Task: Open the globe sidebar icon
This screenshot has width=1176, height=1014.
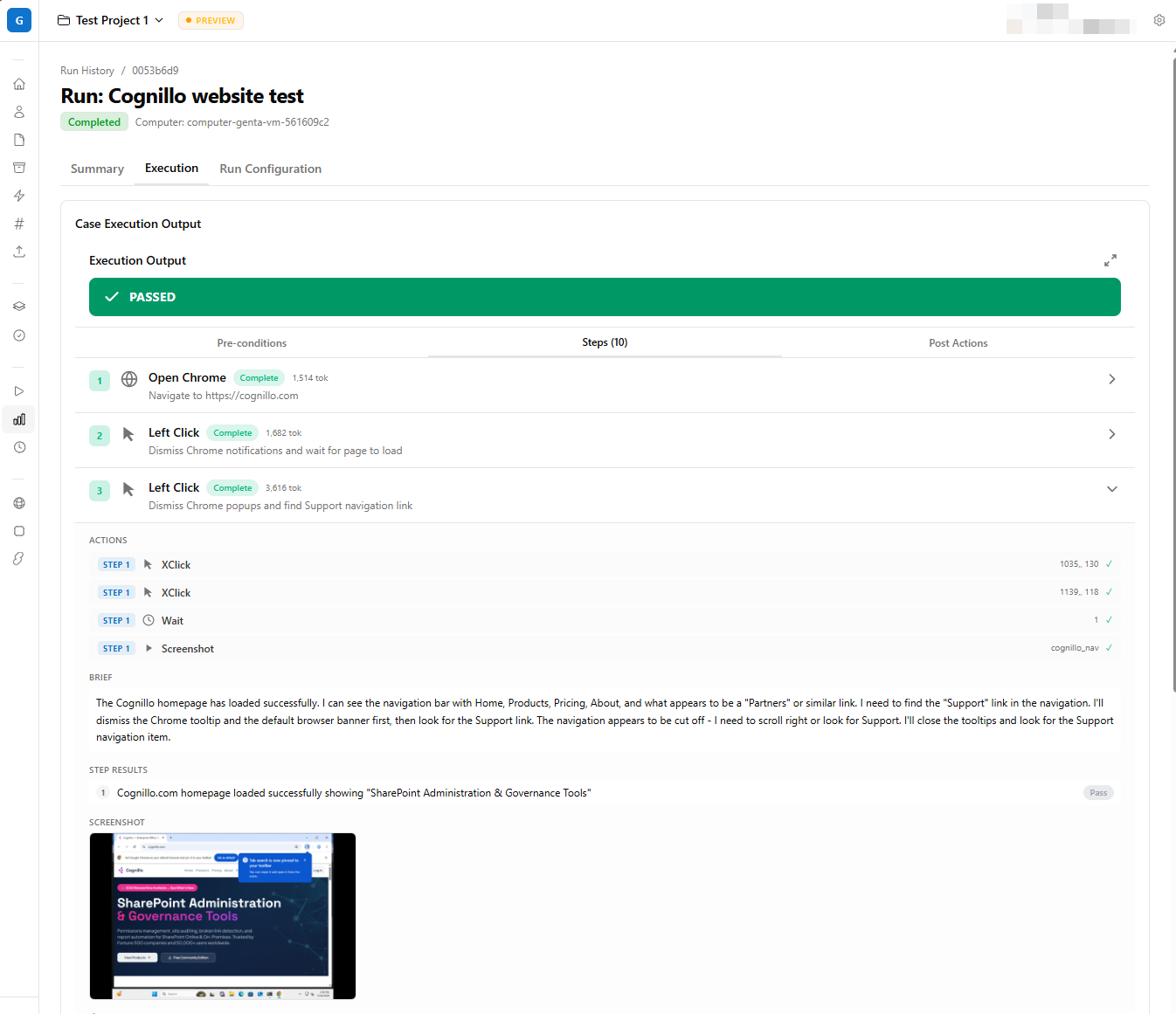Action: [x=19, y=503]
